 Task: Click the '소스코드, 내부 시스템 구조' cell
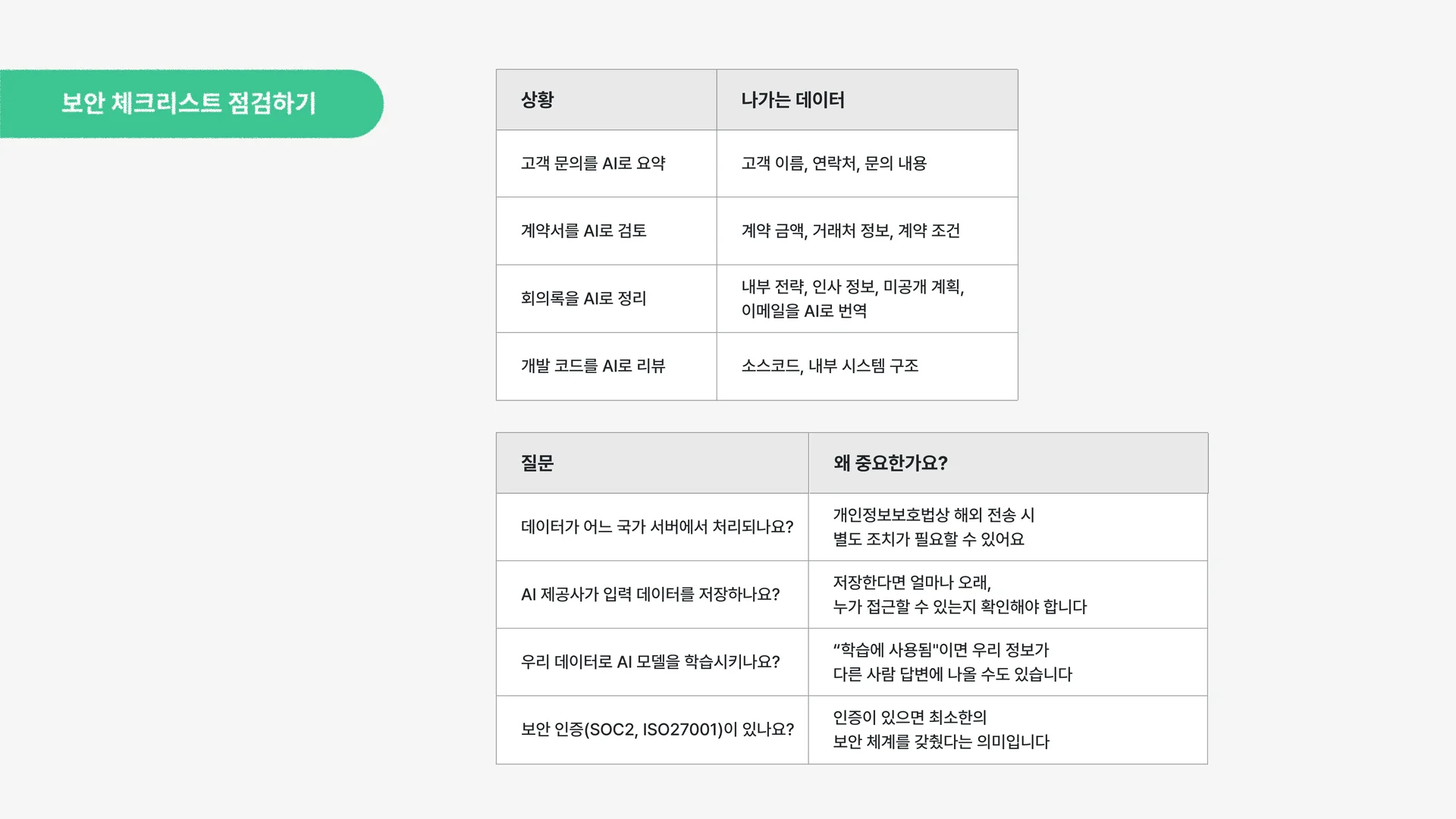pos(830,366)
